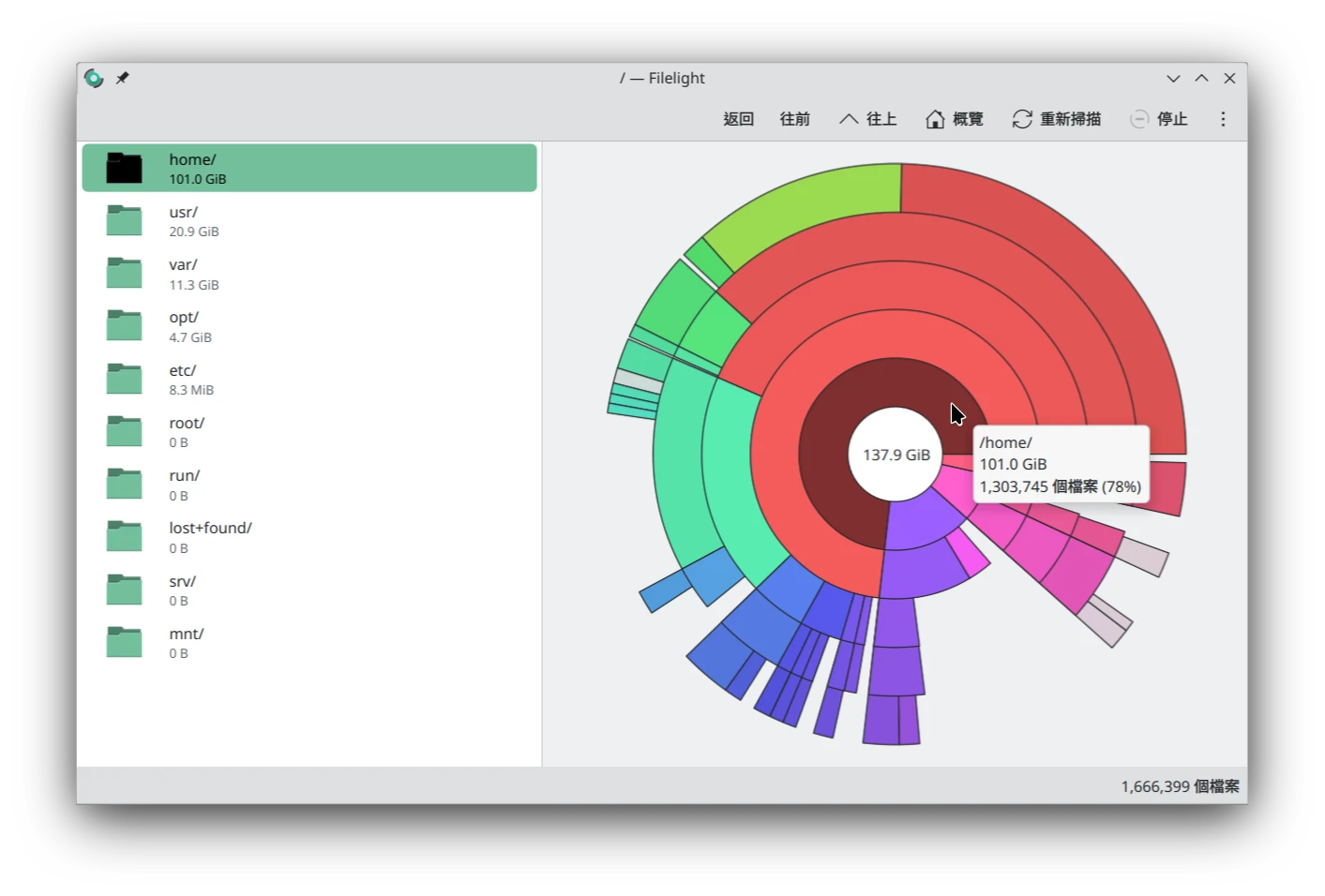Click the 往前 (Forward) toolbar button
1325x896 pixels.
tap(794, 119)
